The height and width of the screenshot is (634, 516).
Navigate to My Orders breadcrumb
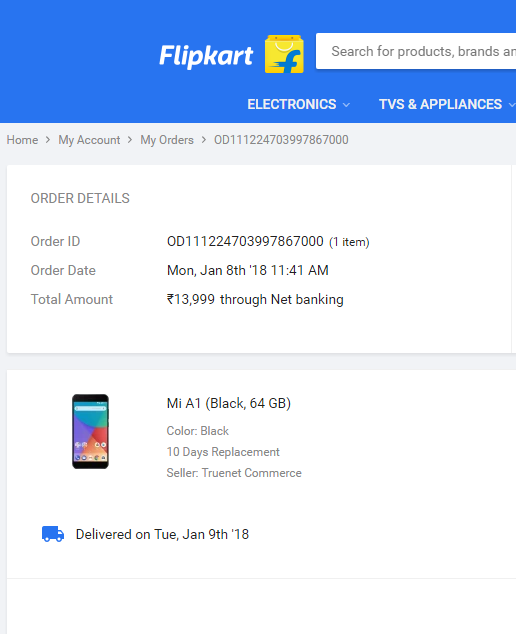click(x=167, y=140)
